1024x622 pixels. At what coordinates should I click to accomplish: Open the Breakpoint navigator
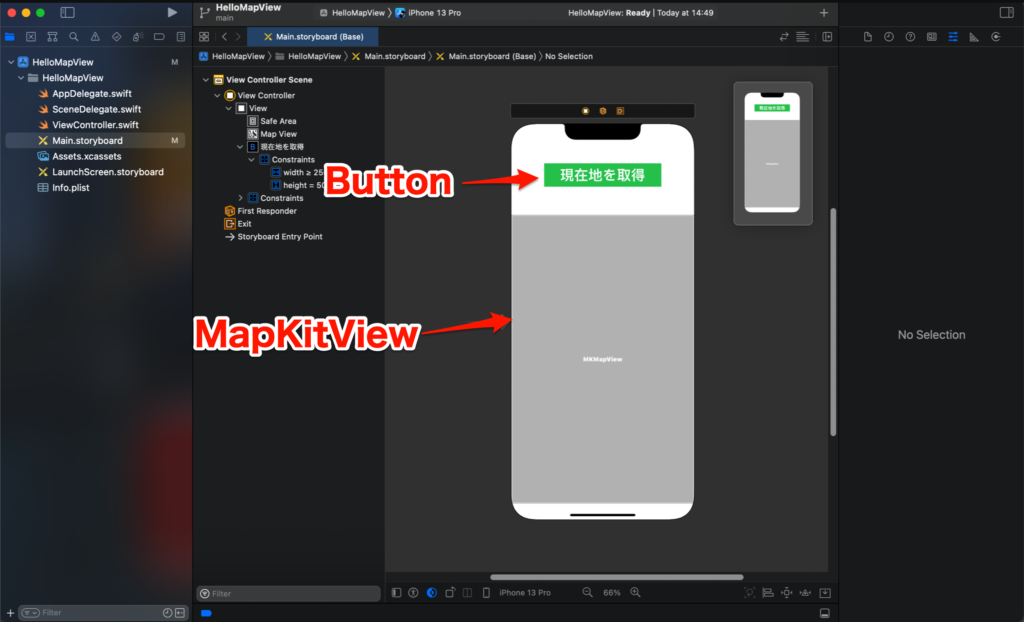click(x=159, y=36)
